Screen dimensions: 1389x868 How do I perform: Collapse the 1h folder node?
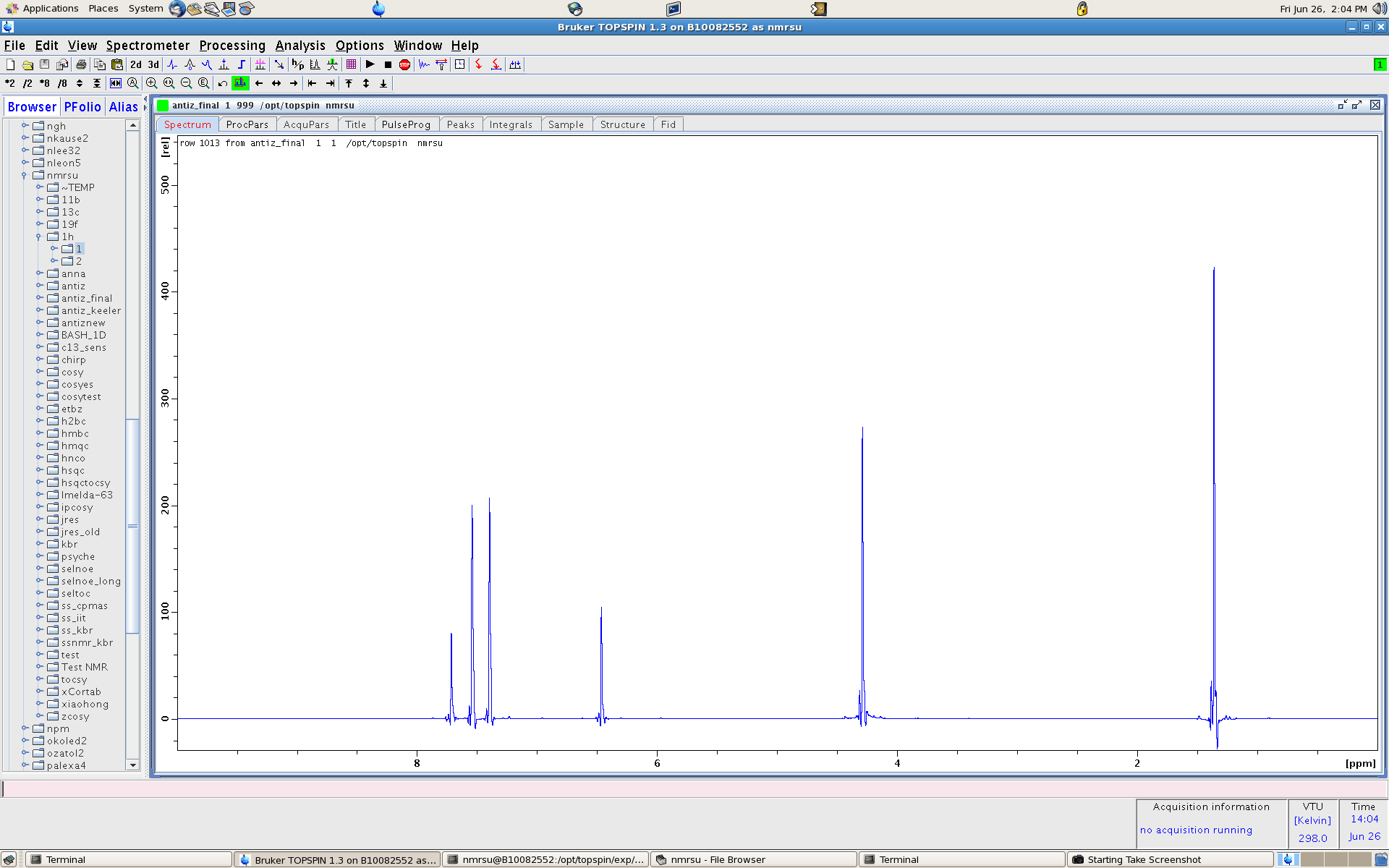click(39, 237)
